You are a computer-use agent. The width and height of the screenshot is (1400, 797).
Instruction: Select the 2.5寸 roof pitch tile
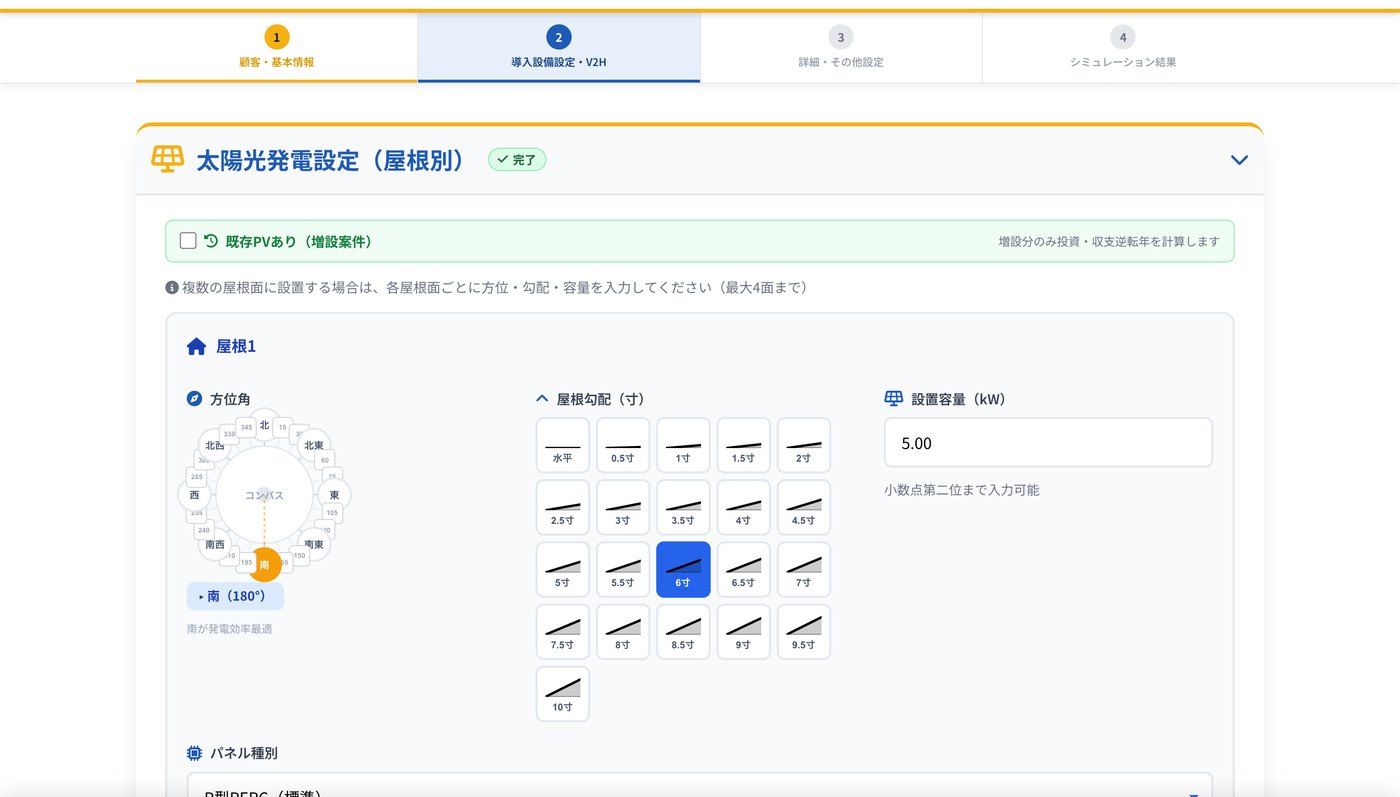(563, 507)
